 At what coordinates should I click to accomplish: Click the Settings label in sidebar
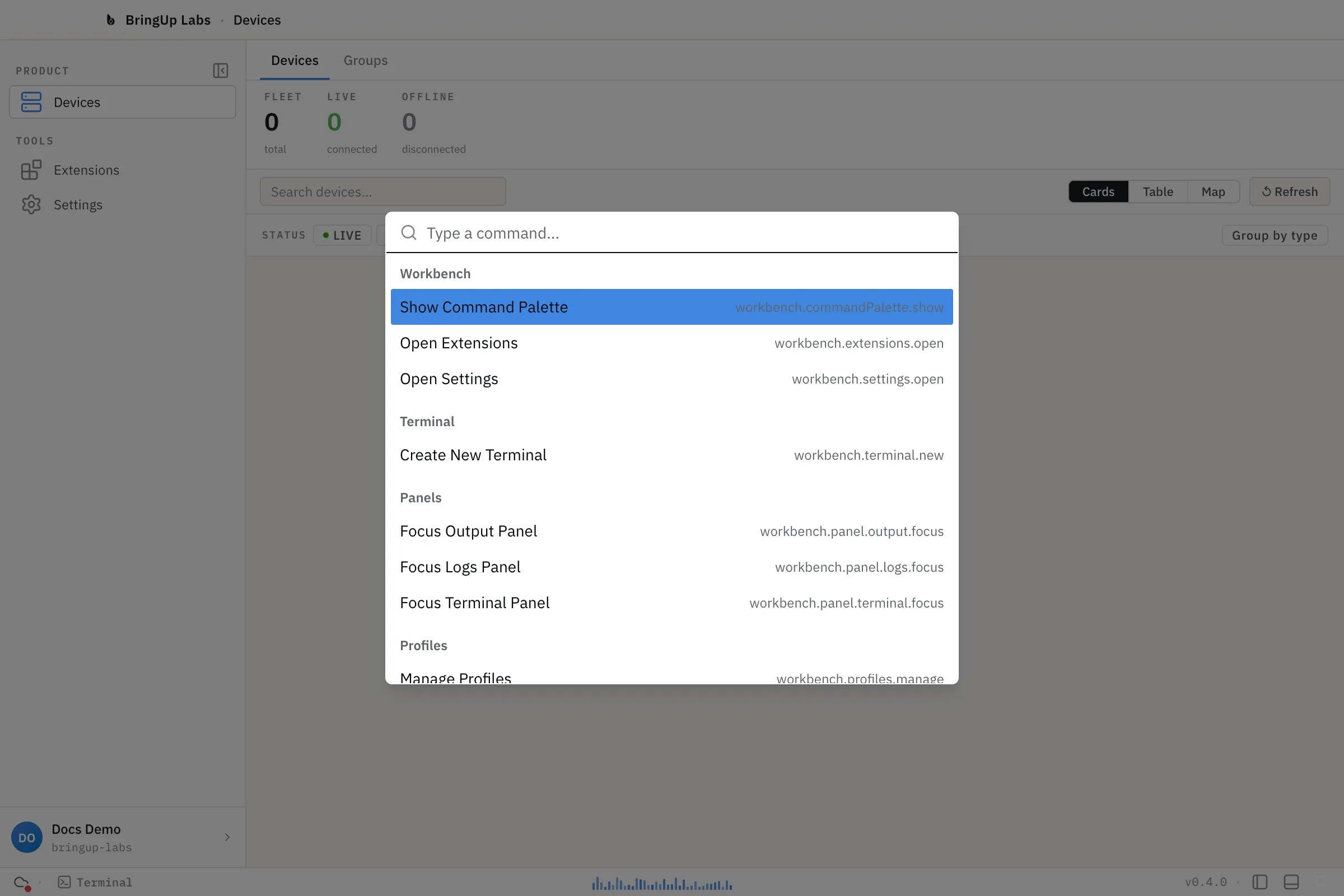[78, 205]
